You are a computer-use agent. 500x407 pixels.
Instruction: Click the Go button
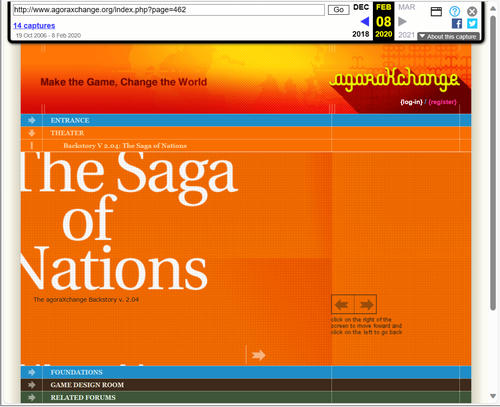[338, 10]
